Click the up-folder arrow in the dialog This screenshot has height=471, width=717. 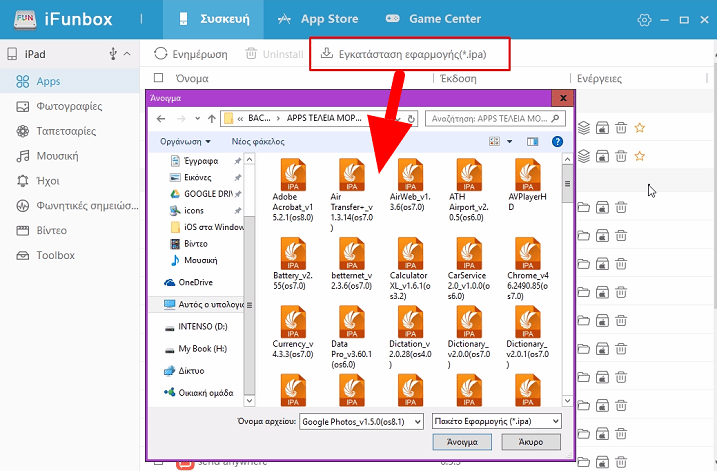211,119
